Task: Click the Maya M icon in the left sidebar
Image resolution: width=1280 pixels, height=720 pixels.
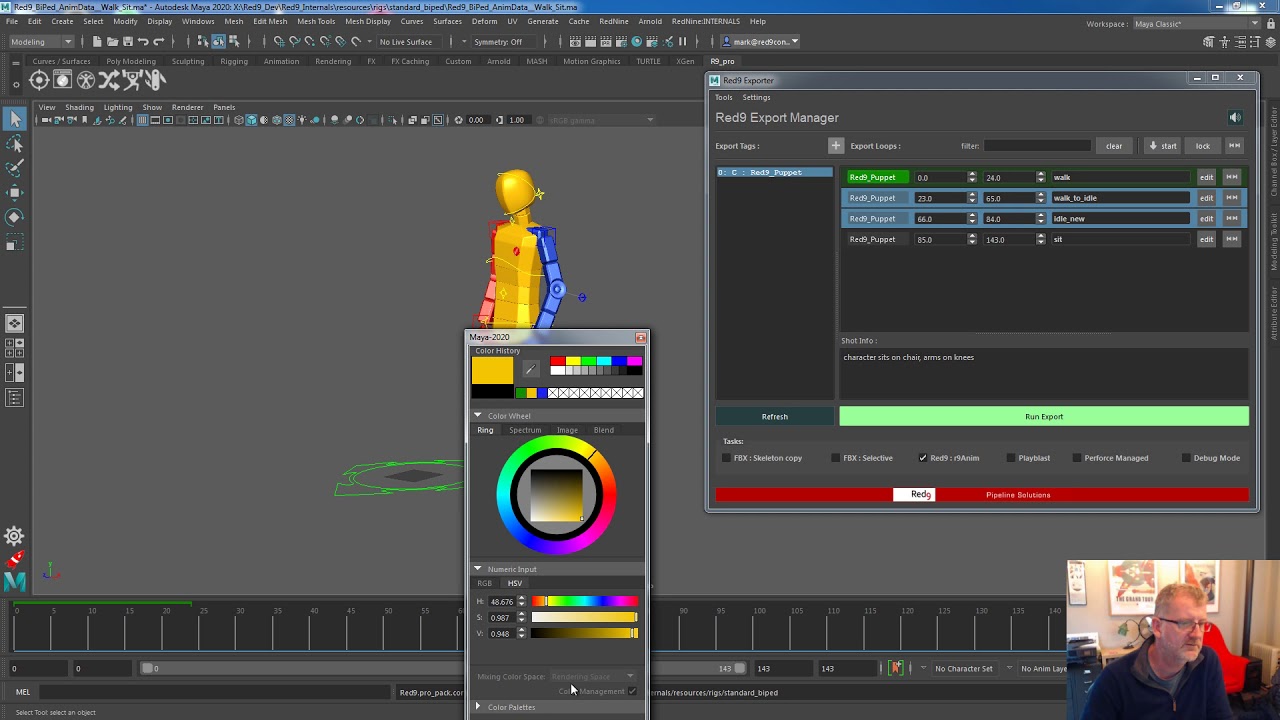Action: [x=14, y=580]
